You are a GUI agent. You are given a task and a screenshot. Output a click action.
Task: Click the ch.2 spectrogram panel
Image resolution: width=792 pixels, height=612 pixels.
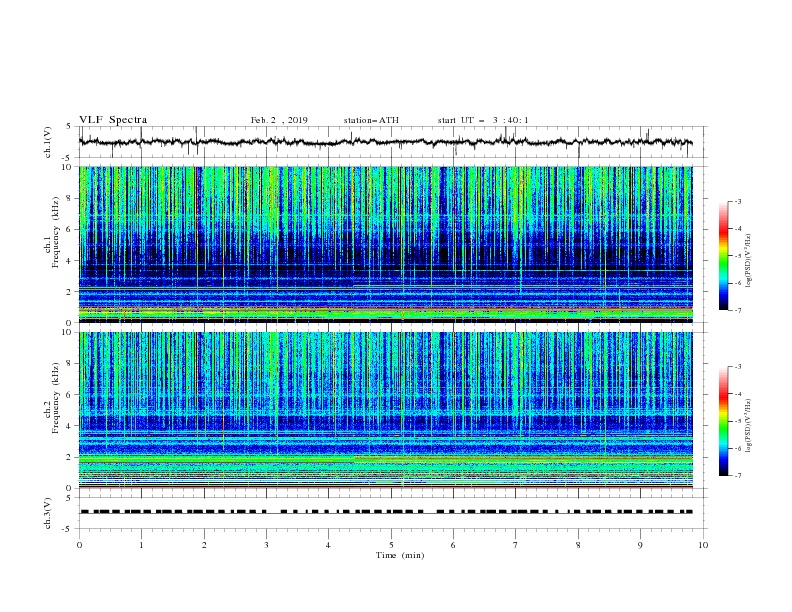385,410
